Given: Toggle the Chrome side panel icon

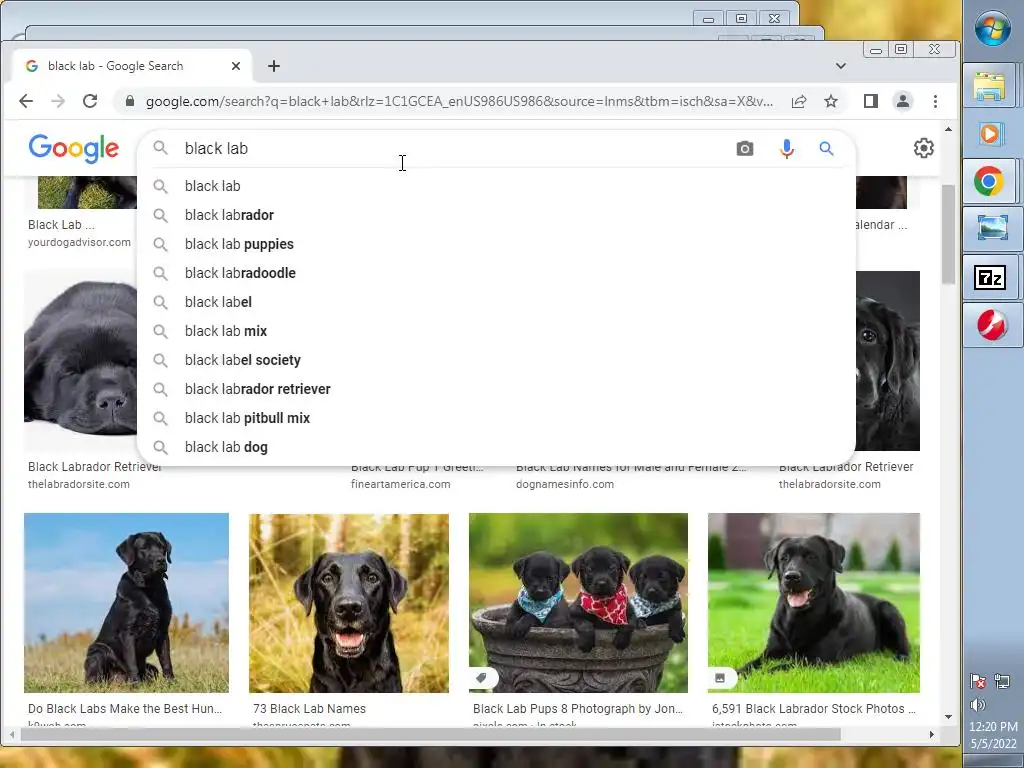Looking at the screenshot, I should click(x=871, y=101).
